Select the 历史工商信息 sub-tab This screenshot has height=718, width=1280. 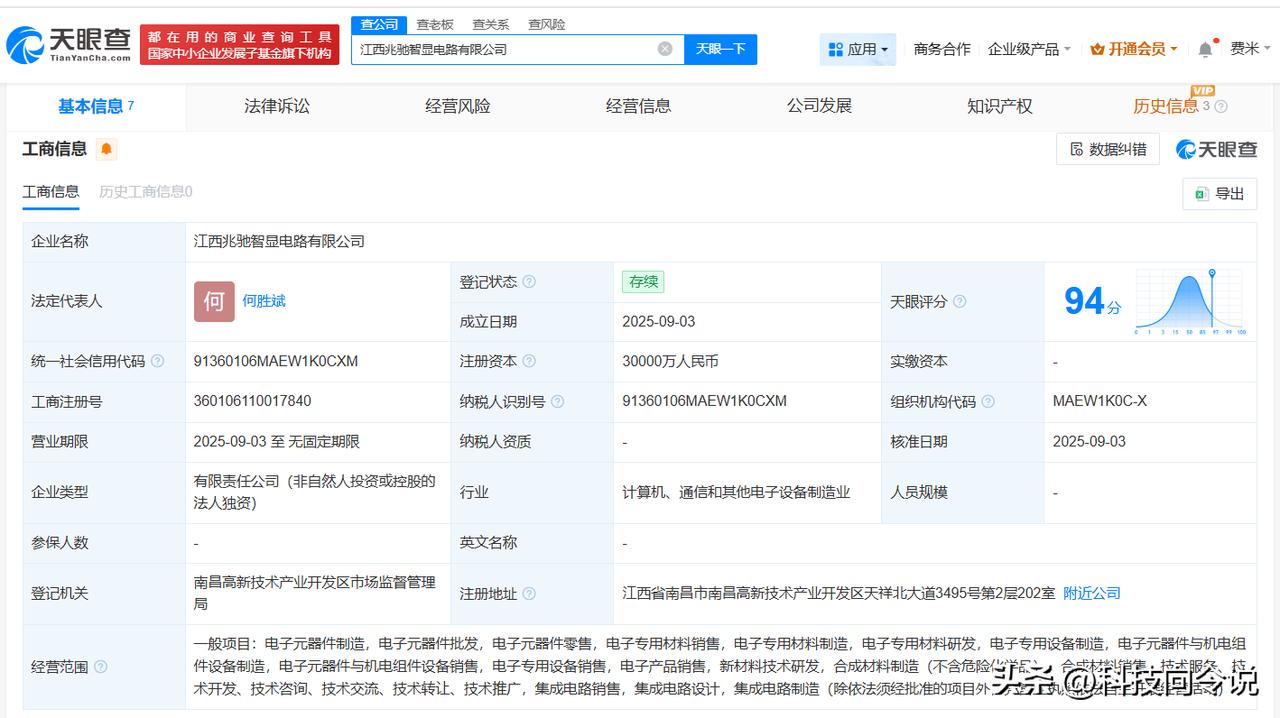(x=146, y=191)
